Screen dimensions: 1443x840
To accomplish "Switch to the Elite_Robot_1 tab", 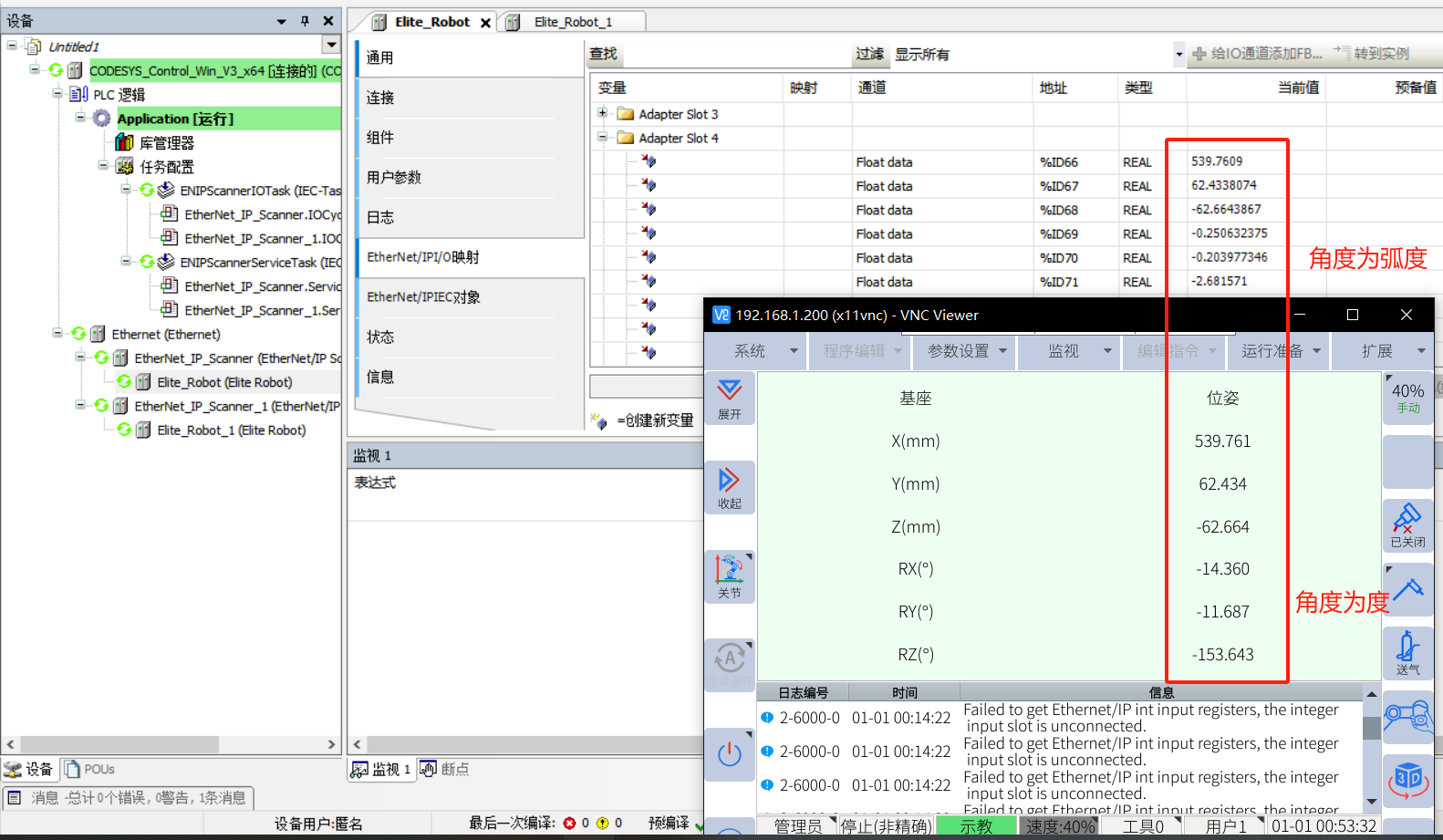I will (x=573, y=22).
